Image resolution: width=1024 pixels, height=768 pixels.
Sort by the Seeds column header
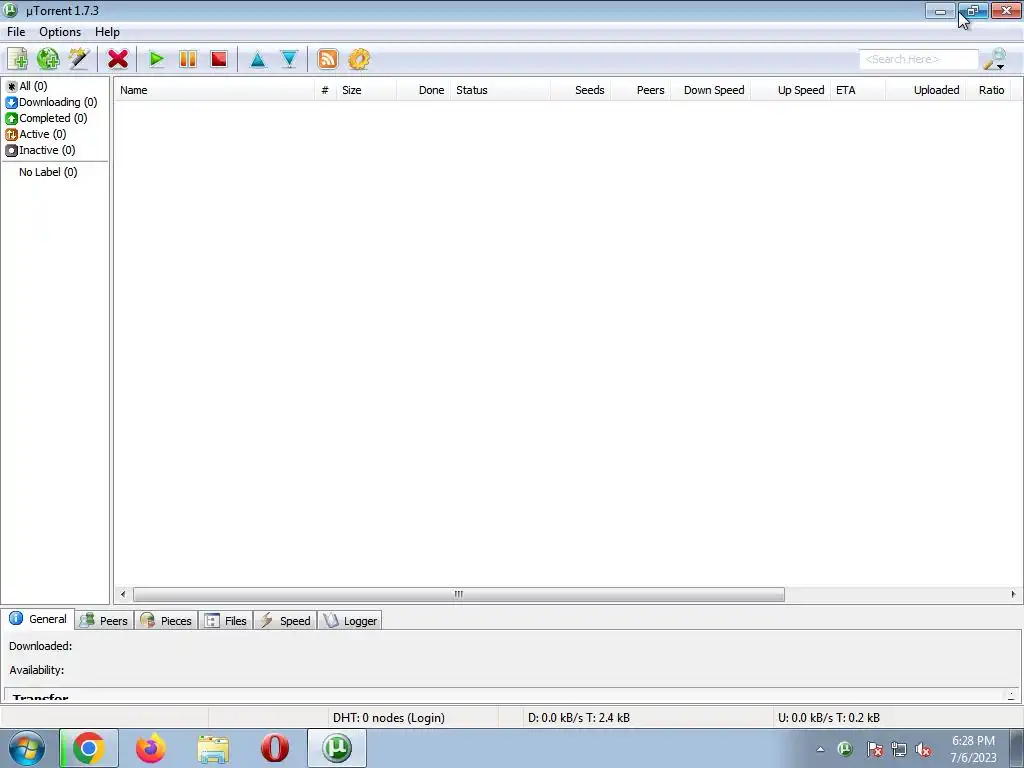click(581, 90)
